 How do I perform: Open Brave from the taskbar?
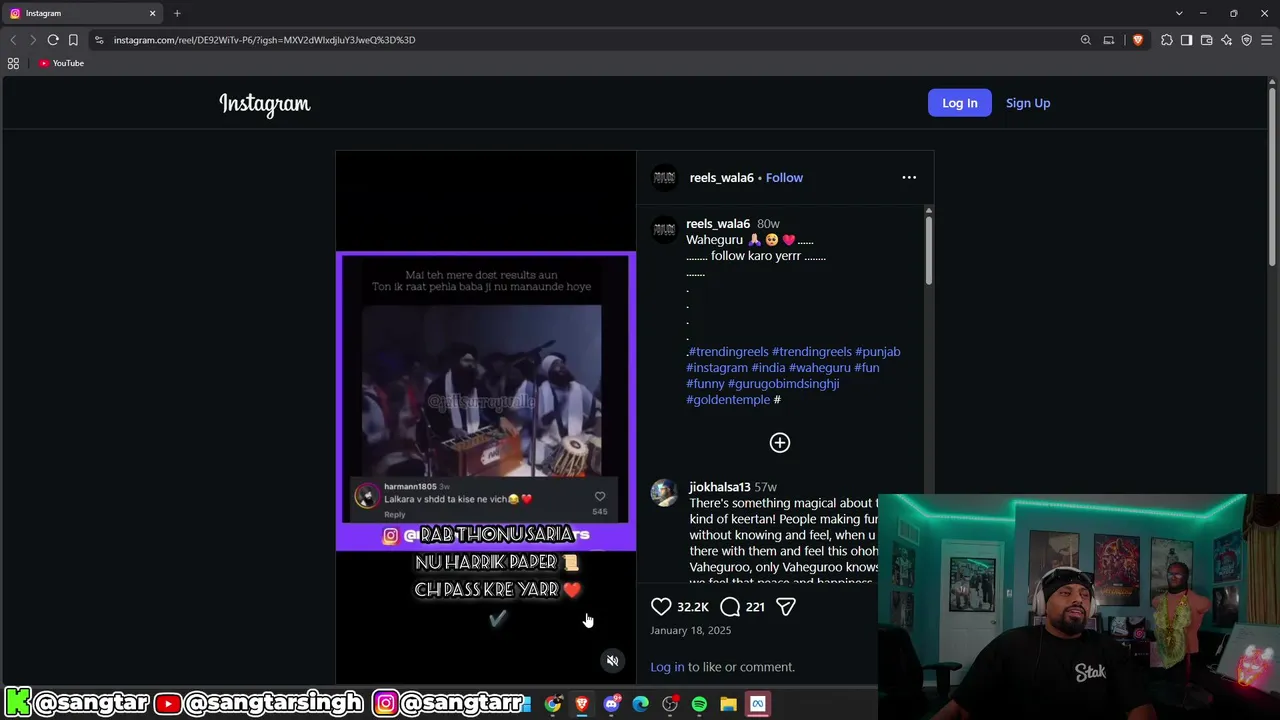pyautogui.click(x=582, y=704)
